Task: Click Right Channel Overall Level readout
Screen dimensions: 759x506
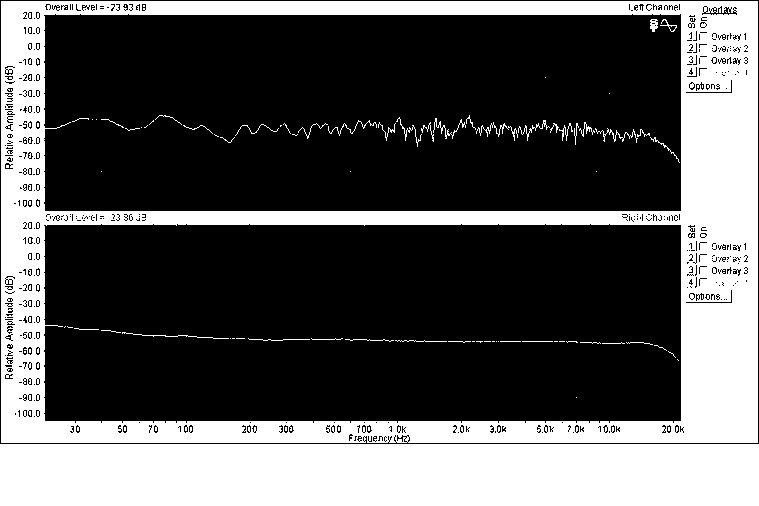Action: (x=96, y=217)
